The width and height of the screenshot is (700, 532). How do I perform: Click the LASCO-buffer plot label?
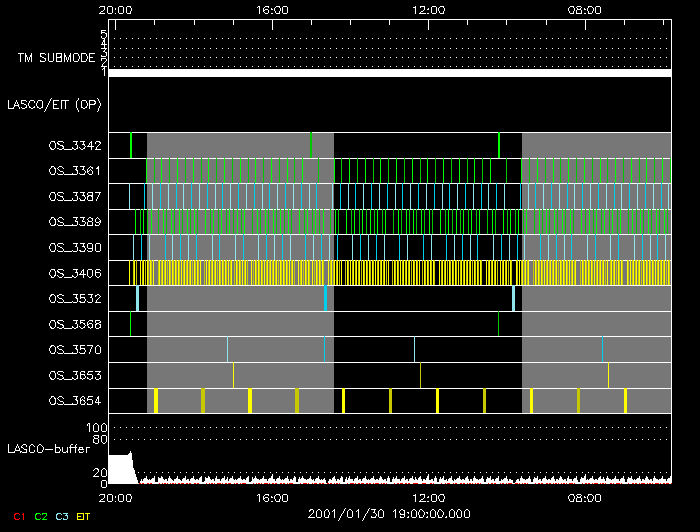(47, 447)
